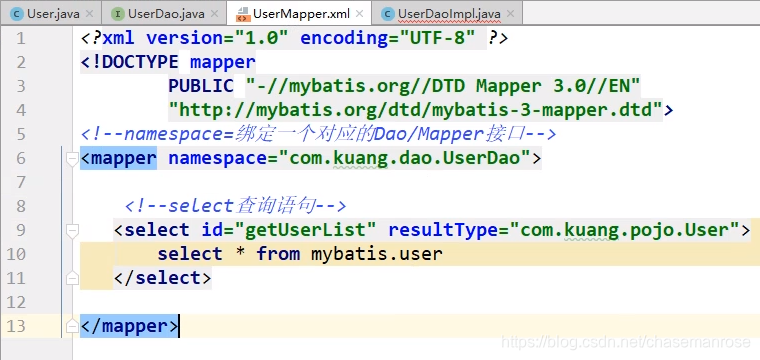
Task: Click the '<!DOCTYPE' keyword
Action: point(129,62)
